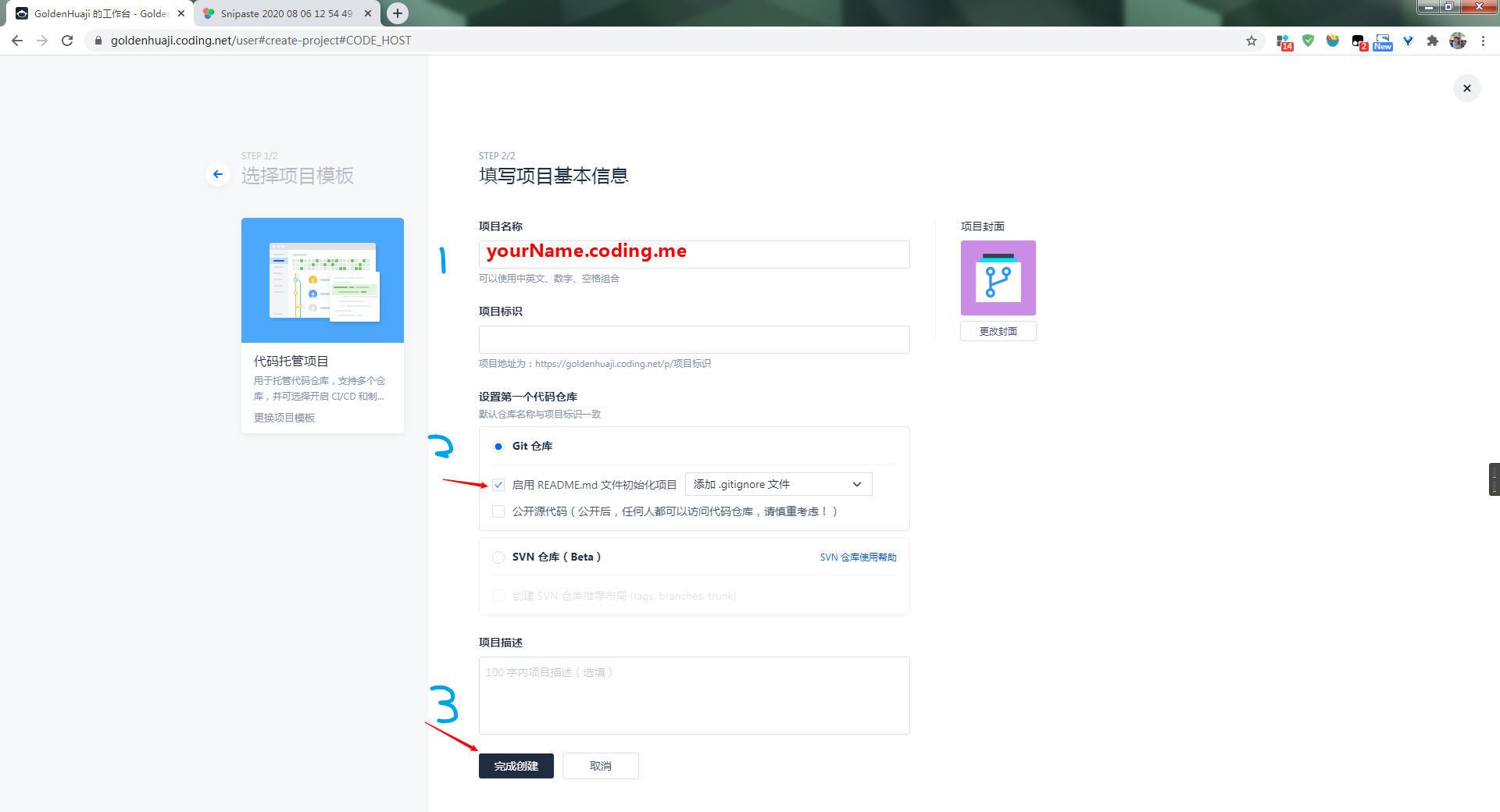
Task: View site security lock info
Action: point(98,41)
